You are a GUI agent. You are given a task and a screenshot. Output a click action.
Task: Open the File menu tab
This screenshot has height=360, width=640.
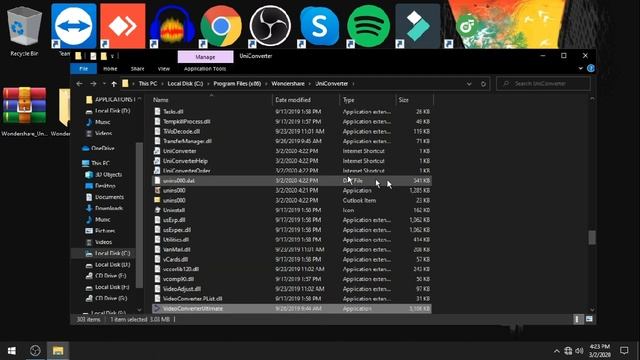pyautogui.click(x=84, y=69)
